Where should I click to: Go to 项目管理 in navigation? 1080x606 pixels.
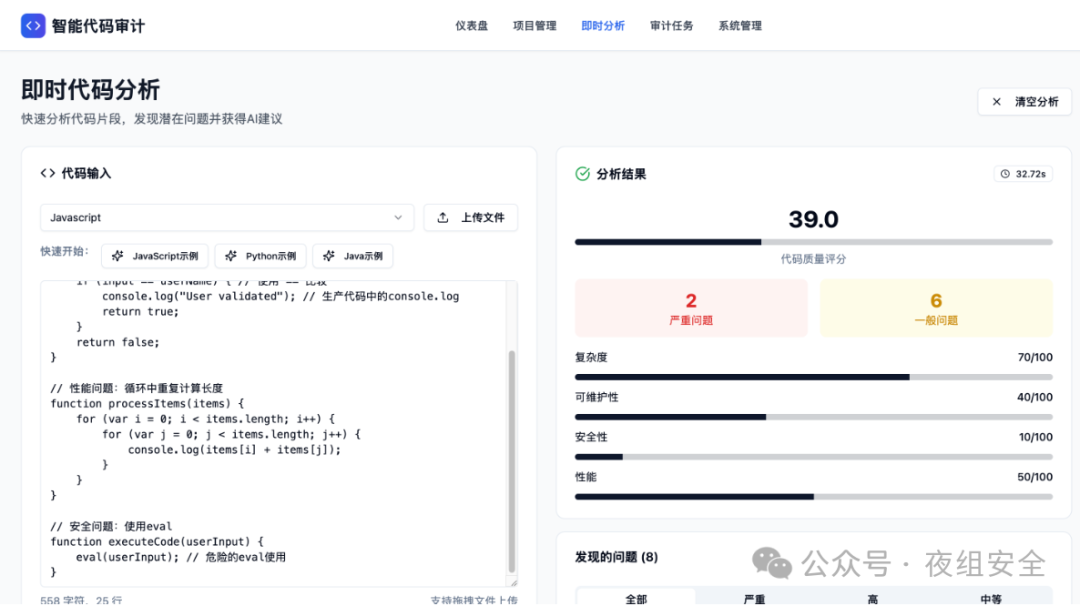click(x=534, y=26)
